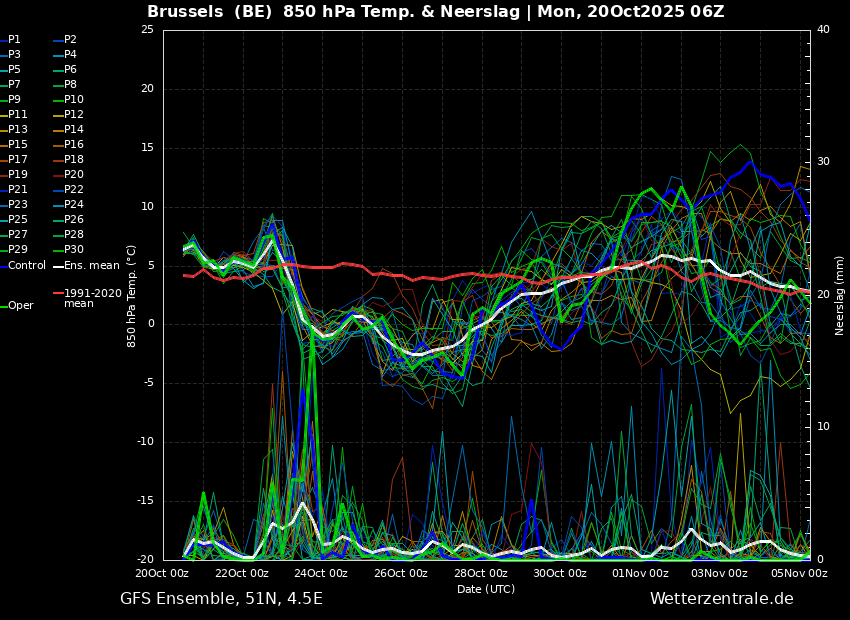Click the 1991-2020 mean legend entry
This screenshot has height=620, width=850.
[x=88, y=298]
